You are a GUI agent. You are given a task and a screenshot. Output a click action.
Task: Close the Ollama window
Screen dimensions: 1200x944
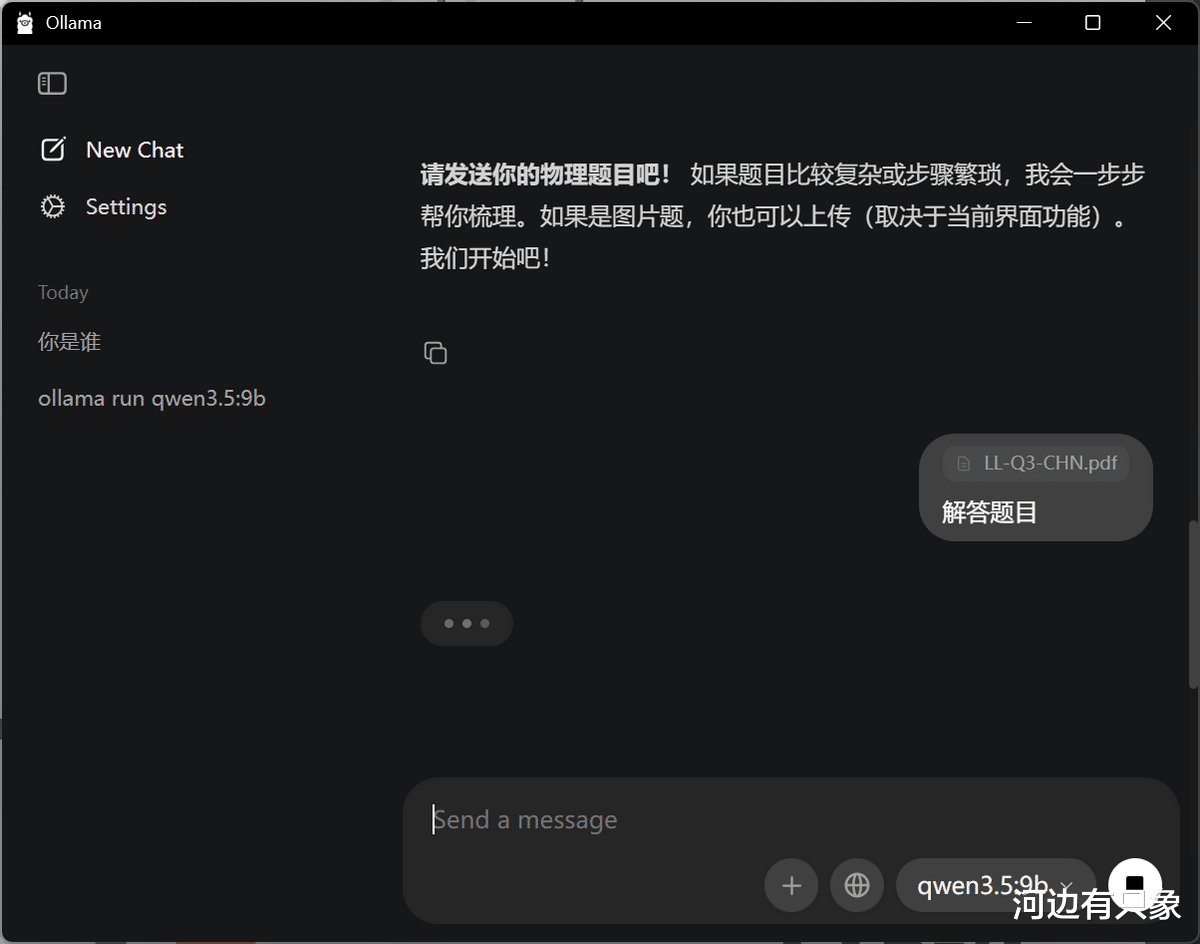(x=1163, y=22)
